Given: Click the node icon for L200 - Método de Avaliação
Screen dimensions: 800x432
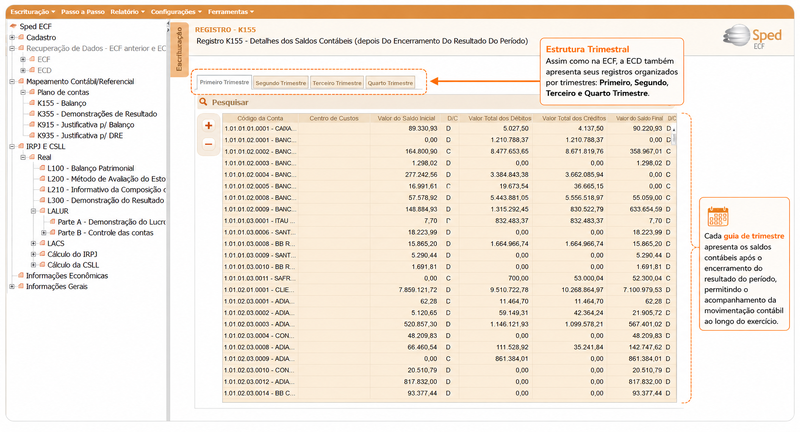Looking at the screenshot, I should click(x=42, y=179).
